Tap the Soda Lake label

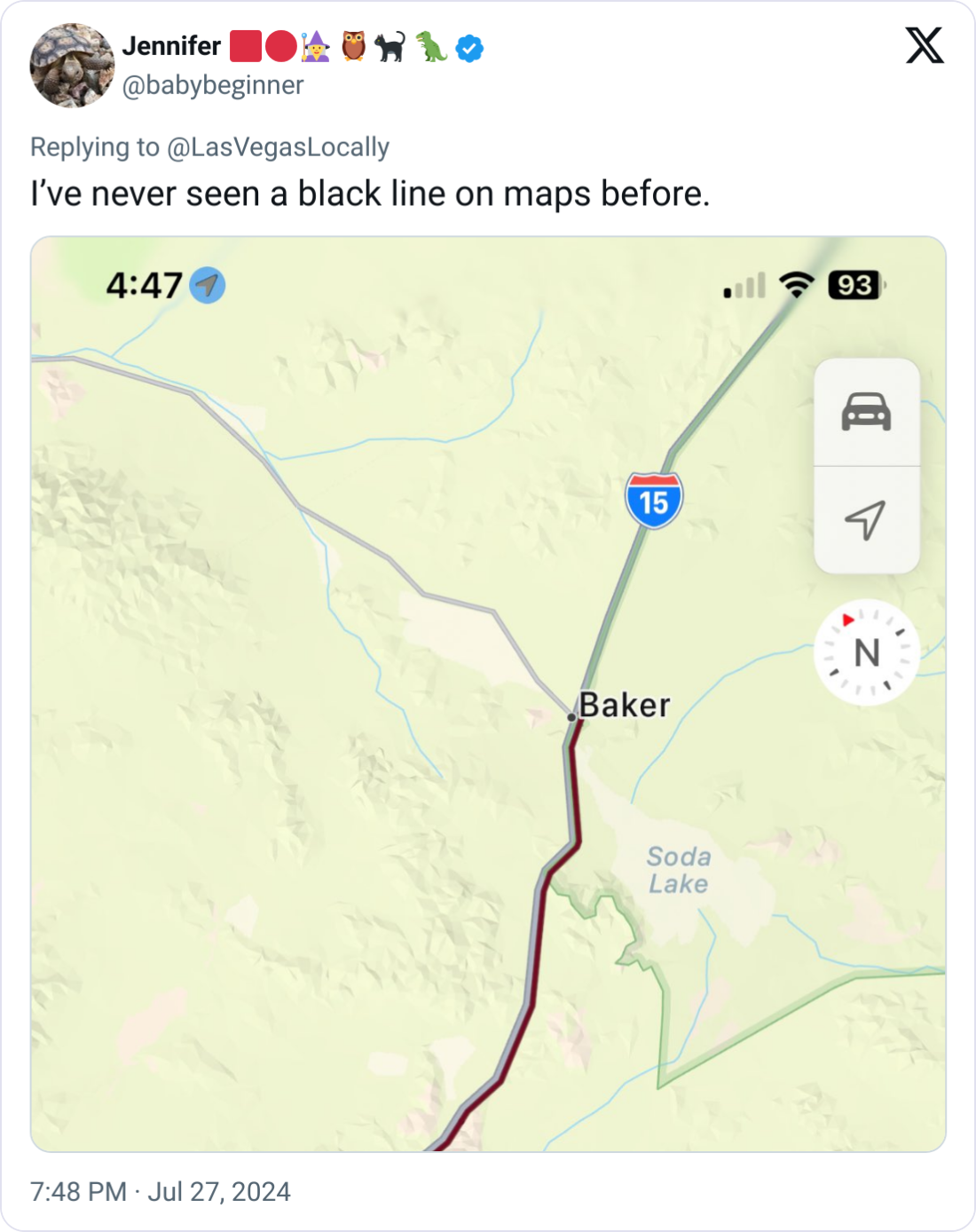pos(679,870)
